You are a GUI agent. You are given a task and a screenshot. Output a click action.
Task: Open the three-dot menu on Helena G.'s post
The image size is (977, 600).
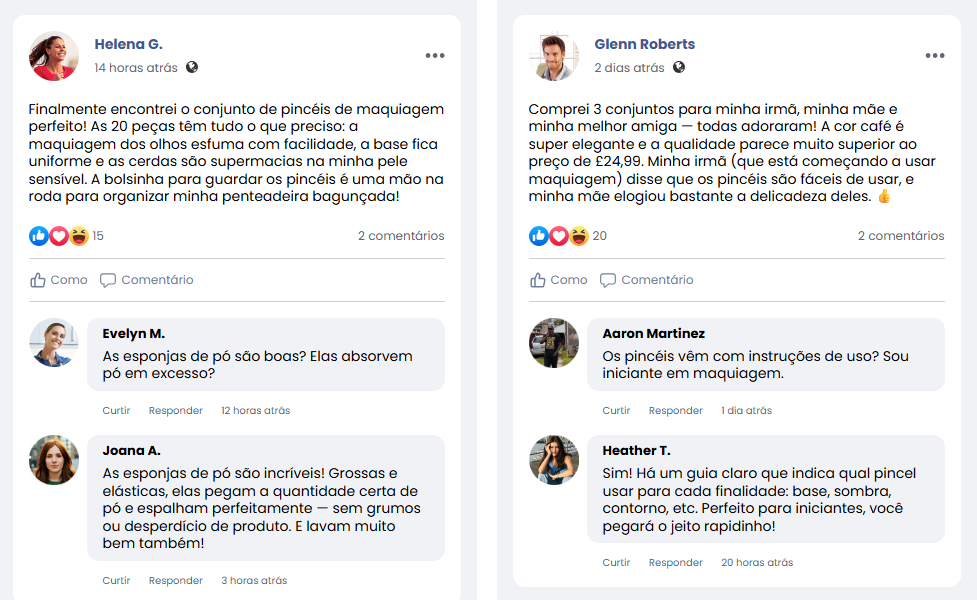tap(435, 56)
